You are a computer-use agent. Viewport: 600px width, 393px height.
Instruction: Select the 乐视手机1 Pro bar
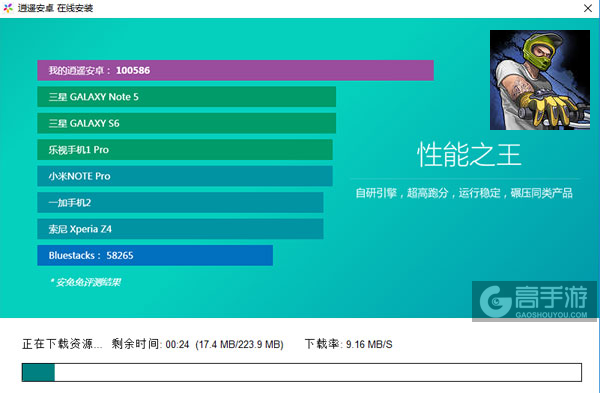pyautogui.click(x=185, y=150)
